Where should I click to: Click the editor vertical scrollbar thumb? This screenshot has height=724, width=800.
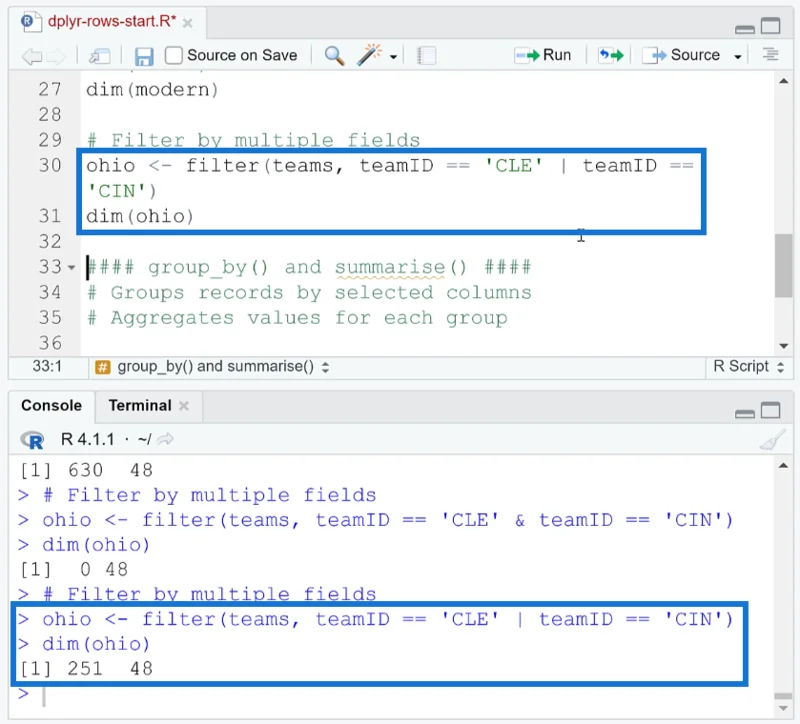[783, 265]
